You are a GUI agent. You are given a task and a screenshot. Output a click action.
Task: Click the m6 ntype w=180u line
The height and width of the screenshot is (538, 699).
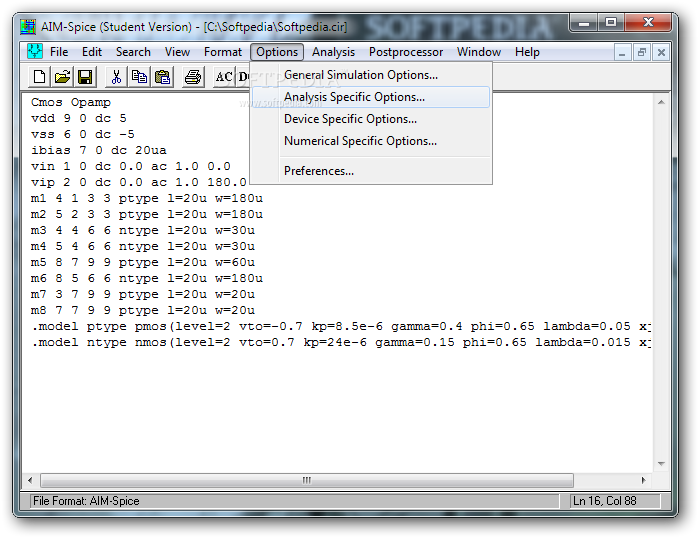pos(147,279)
